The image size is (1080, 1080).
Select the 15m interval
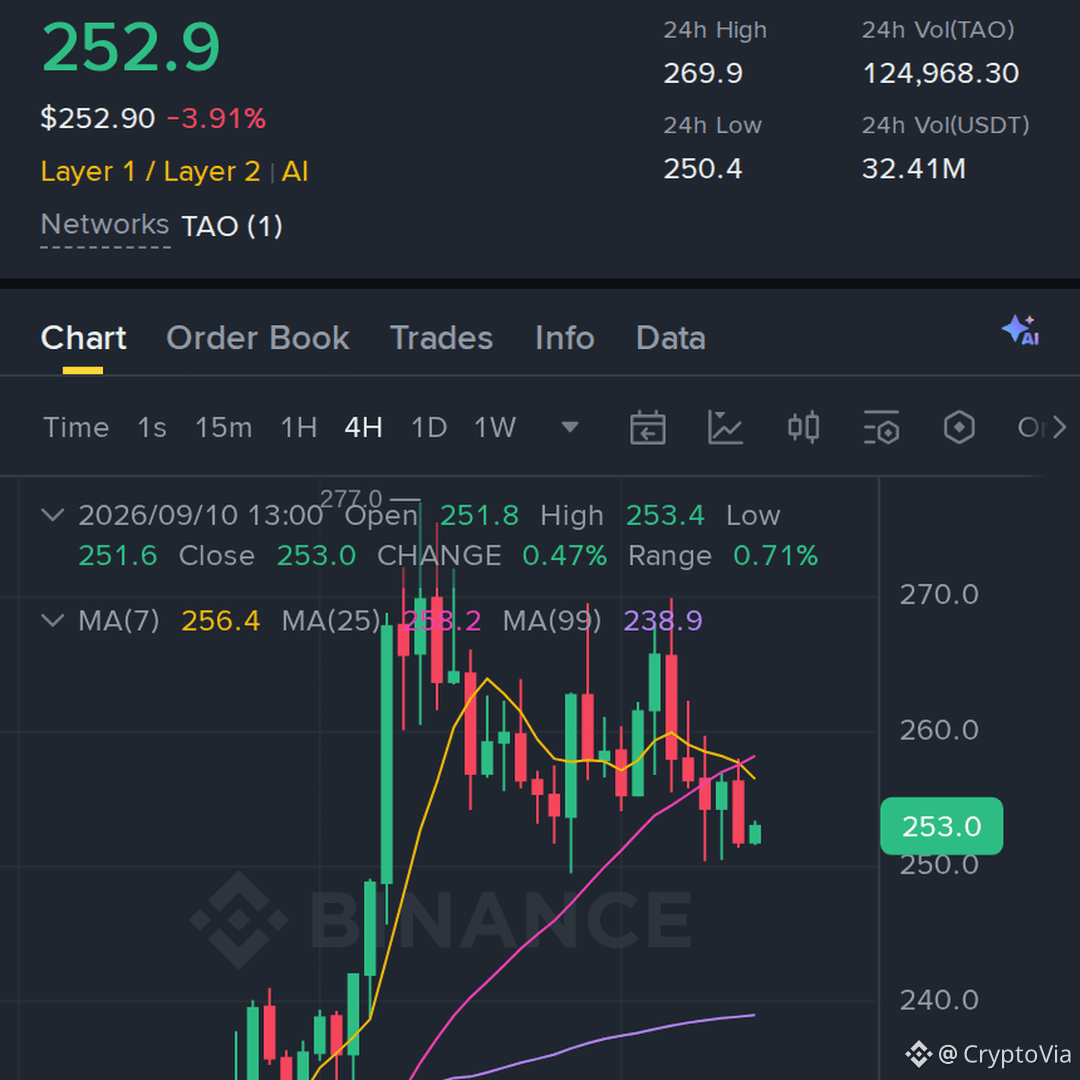pos(223,428)
